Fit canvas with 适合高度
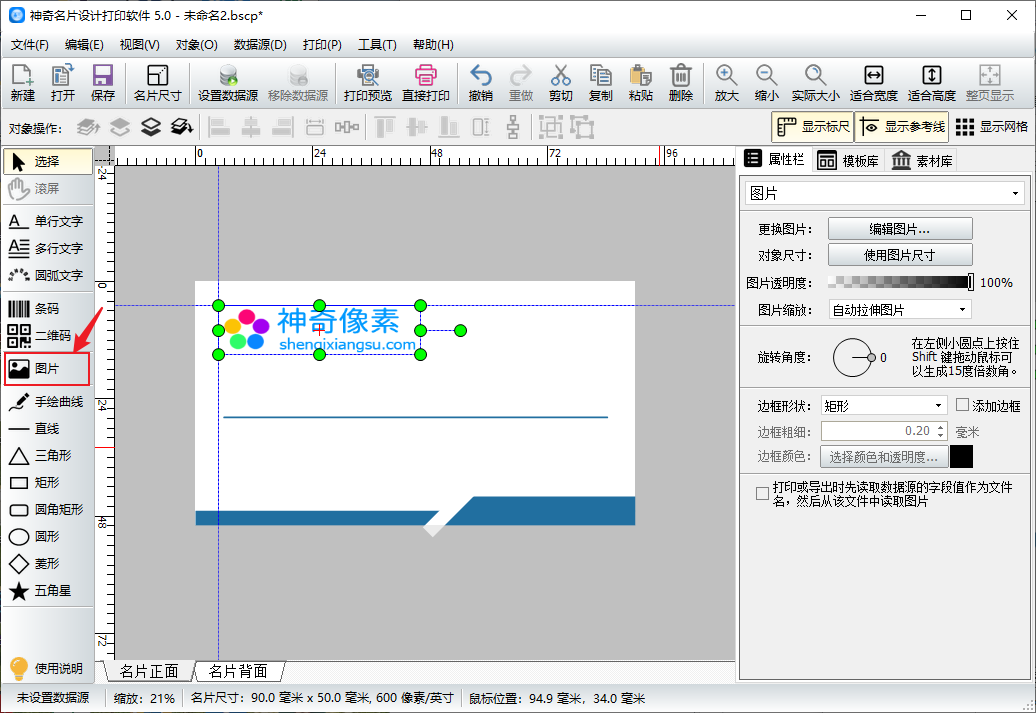The height and width of the screenshot is (713, 1036). 932,83
